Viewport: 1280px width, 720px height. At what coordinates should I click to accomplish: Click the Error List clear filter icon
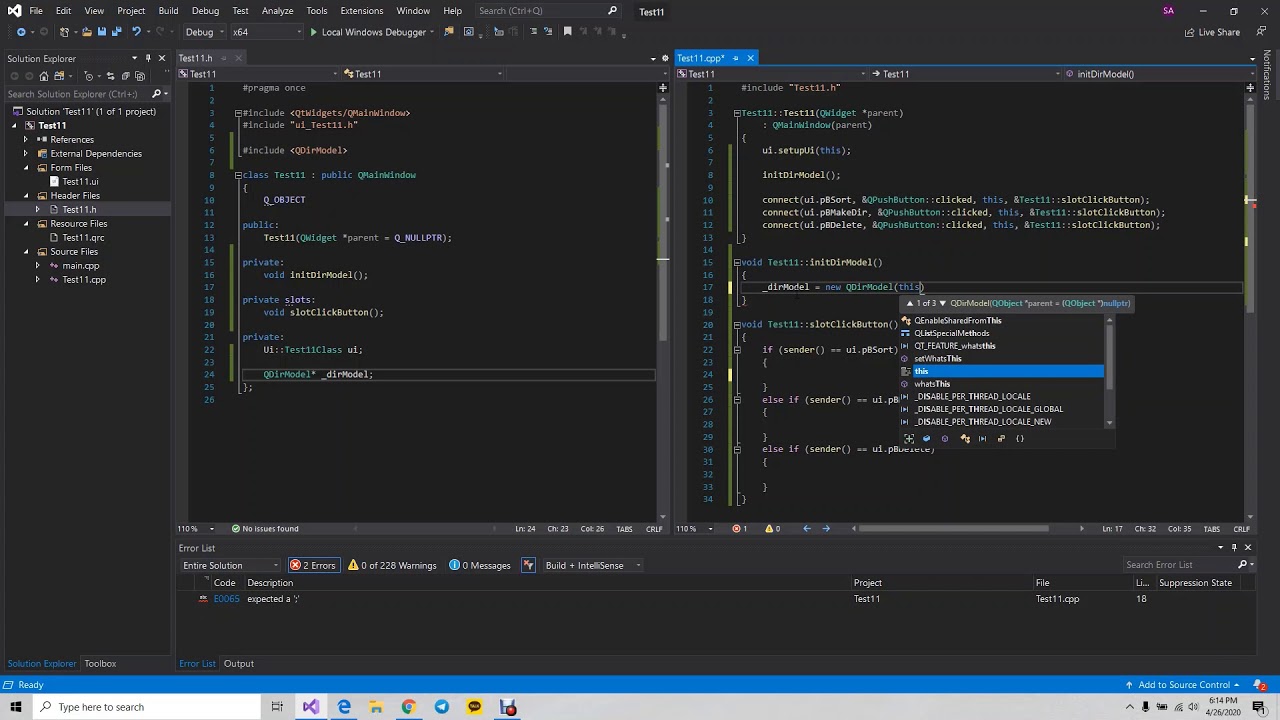[529, 565]
